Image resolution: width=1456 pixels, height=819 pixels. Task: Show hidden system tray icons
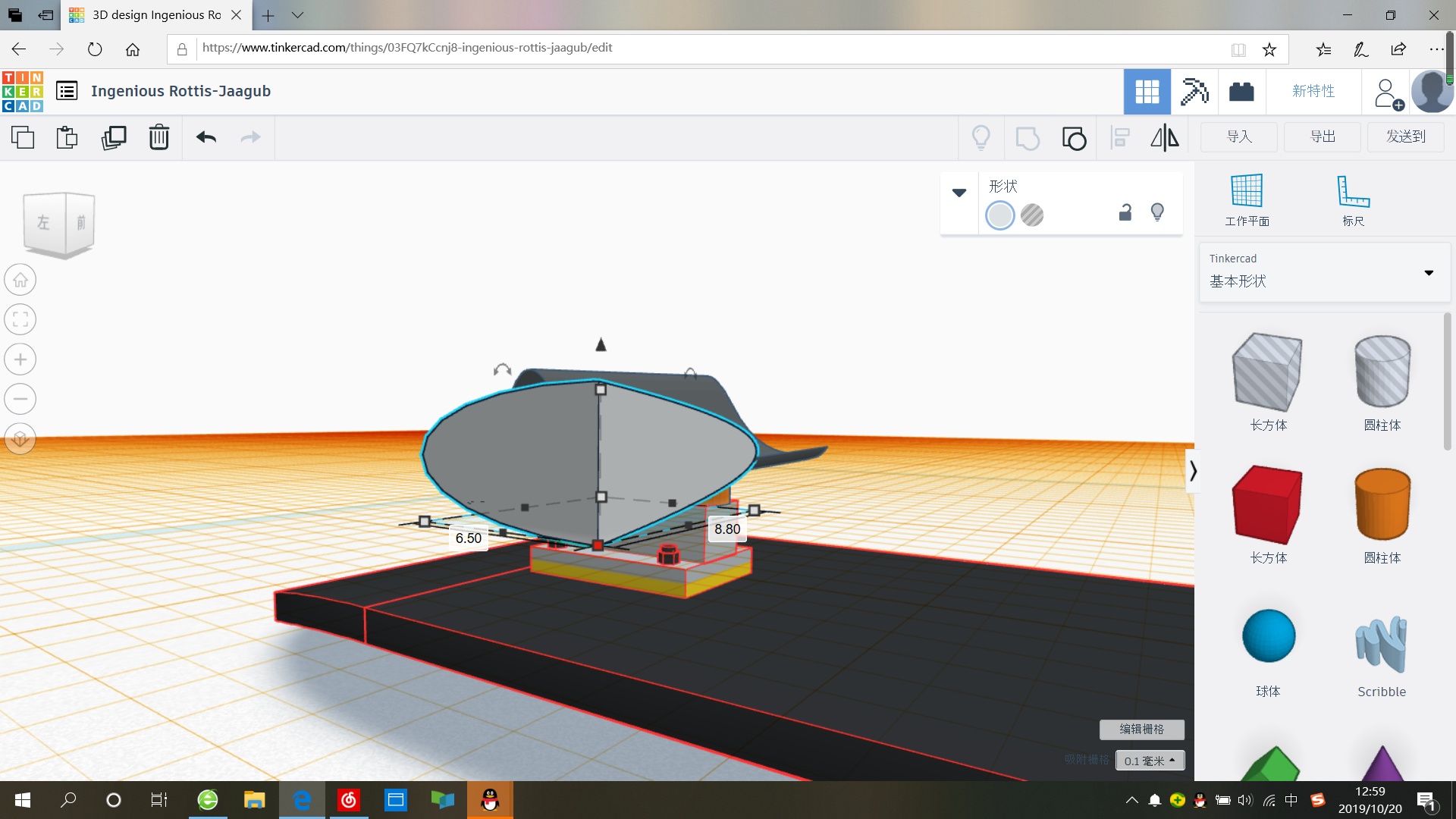point(1131,800)
